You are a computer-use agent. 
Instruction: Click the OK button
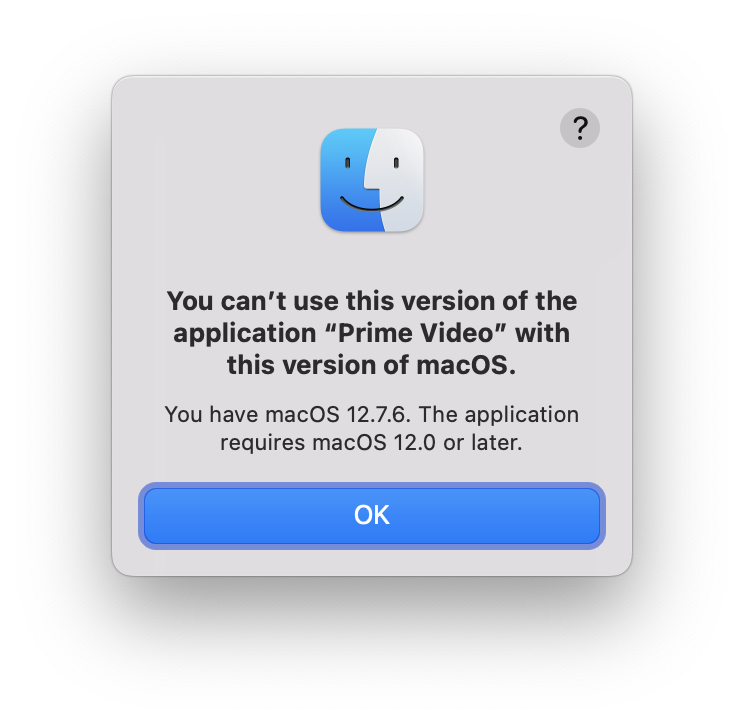[372, 516]
